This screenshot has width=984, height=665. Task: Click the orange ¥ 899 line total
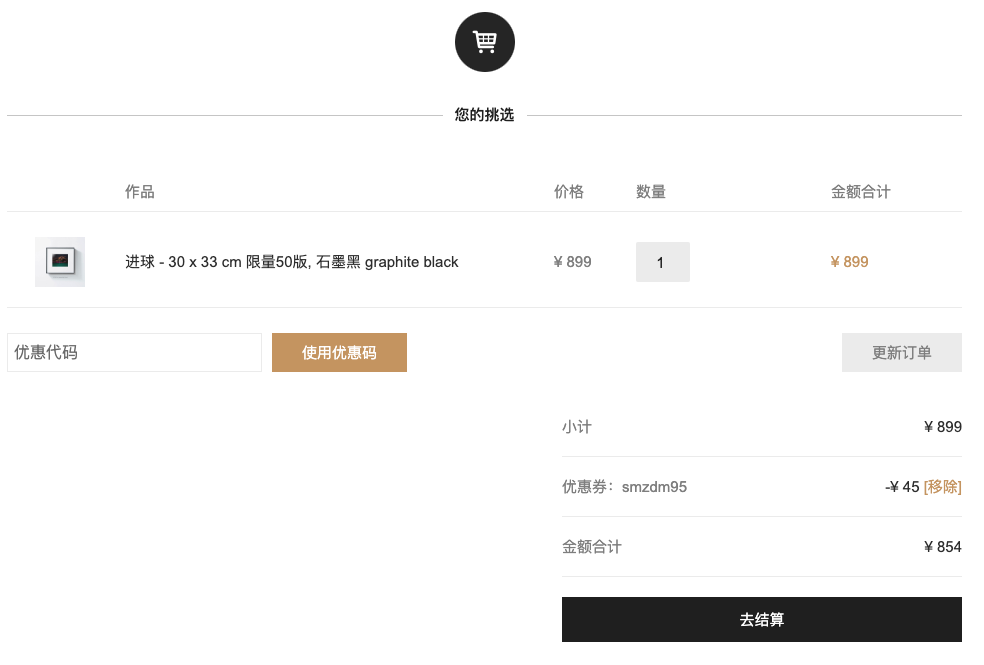click(849, 262)
